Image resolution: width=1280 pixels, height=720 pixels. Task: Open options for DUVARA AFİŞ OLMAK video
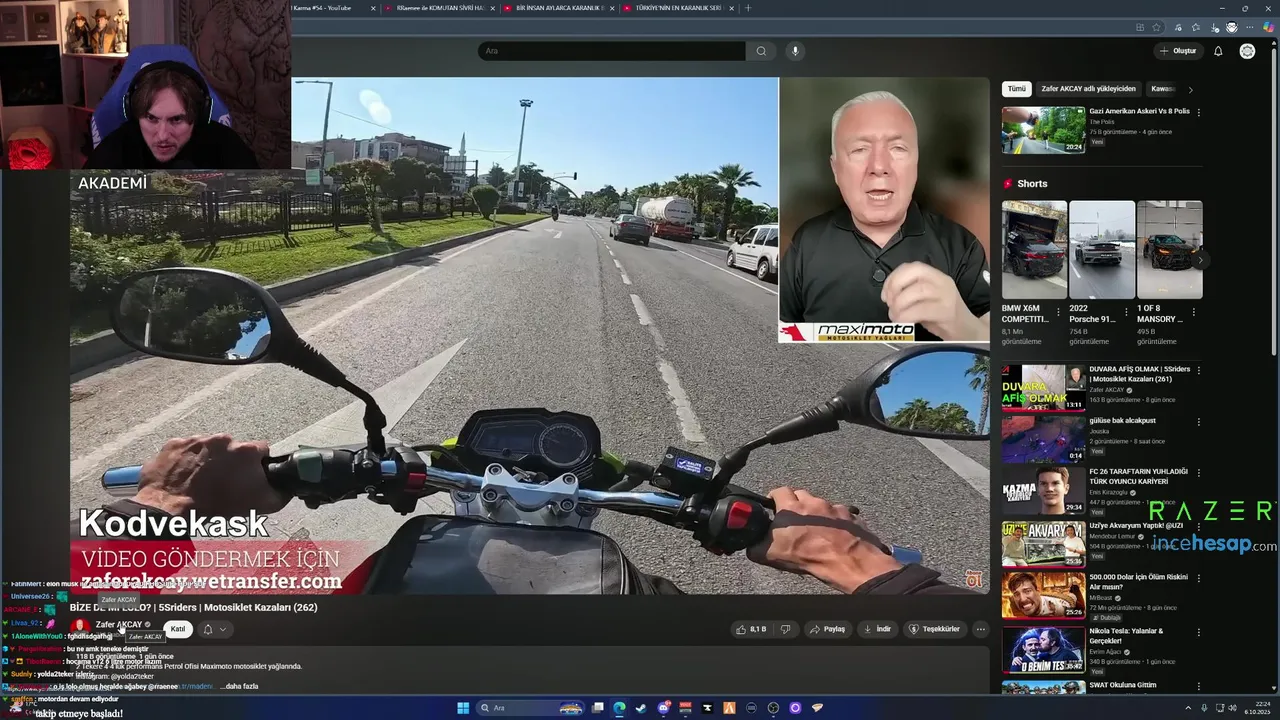coord(1198,370)
